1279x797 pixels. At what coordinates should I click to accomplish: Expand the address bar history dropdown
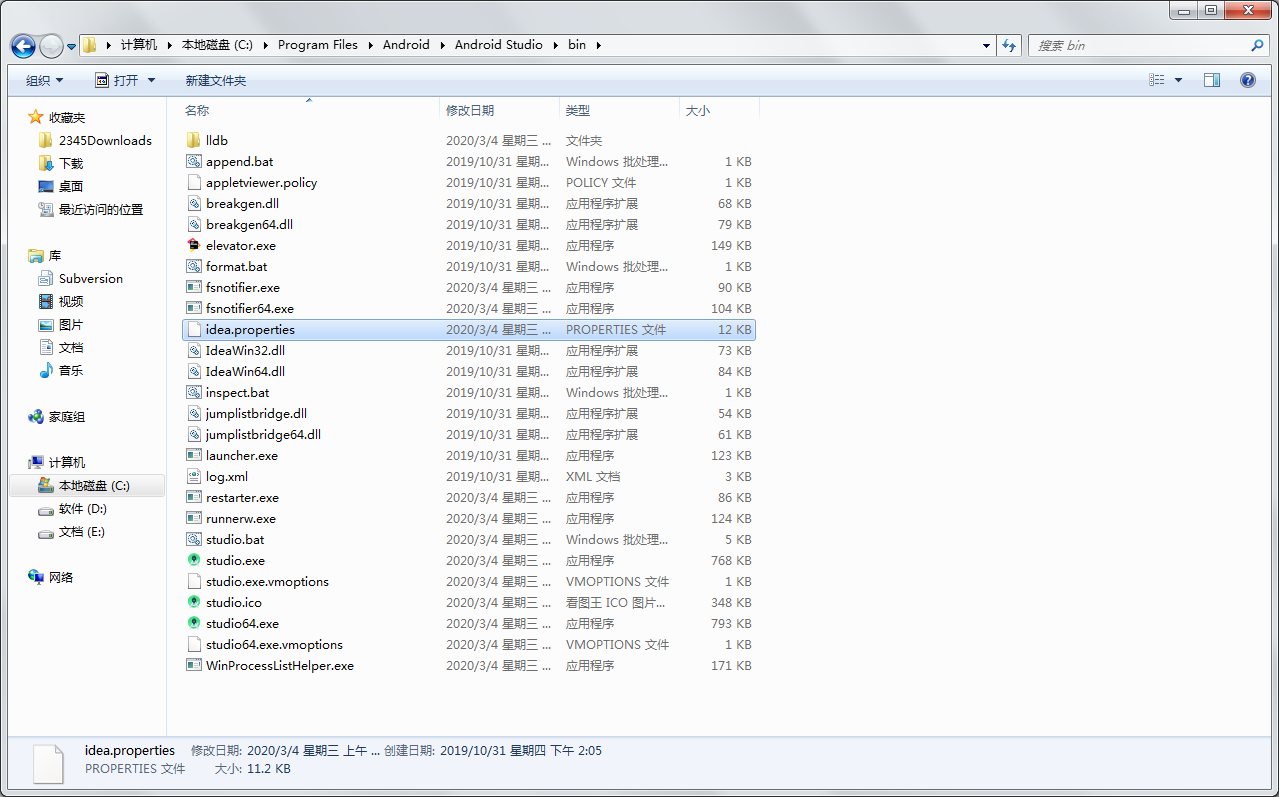click(x=986, y=45)
